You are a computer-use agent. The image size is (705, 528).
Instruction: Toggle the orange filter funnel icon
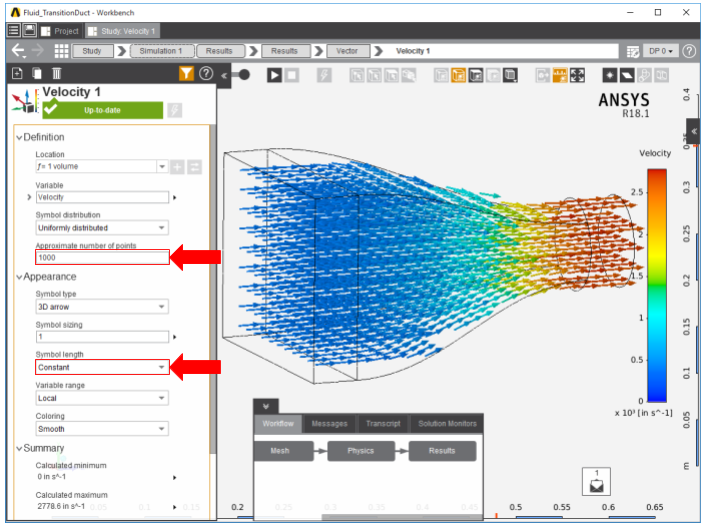click(186, 73)
